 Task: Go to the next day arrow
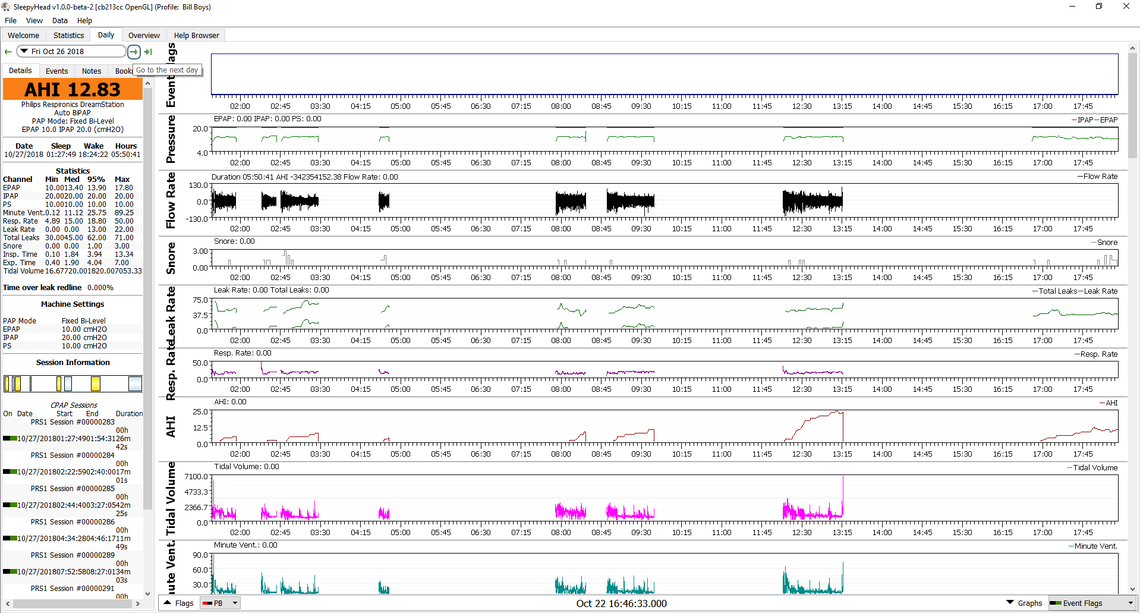pyautogui.click(x=134, y=52)
